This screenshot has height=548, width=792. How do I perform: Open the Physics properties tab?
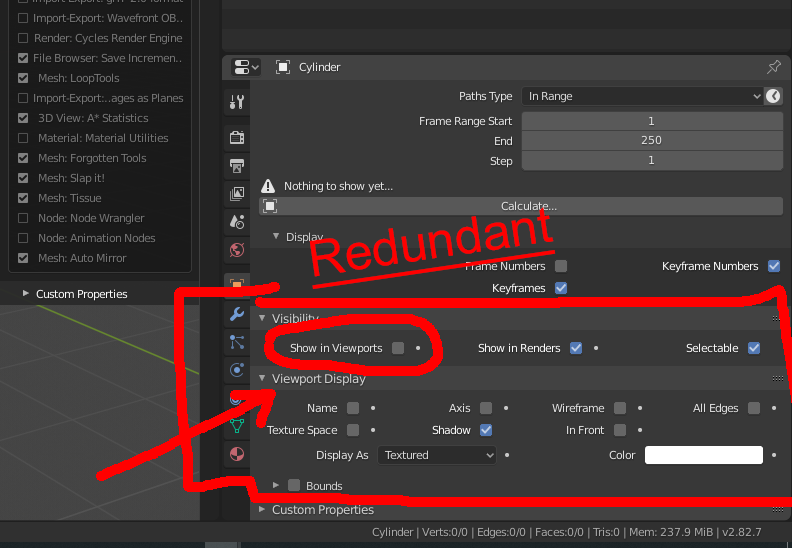tap(236, 370)
